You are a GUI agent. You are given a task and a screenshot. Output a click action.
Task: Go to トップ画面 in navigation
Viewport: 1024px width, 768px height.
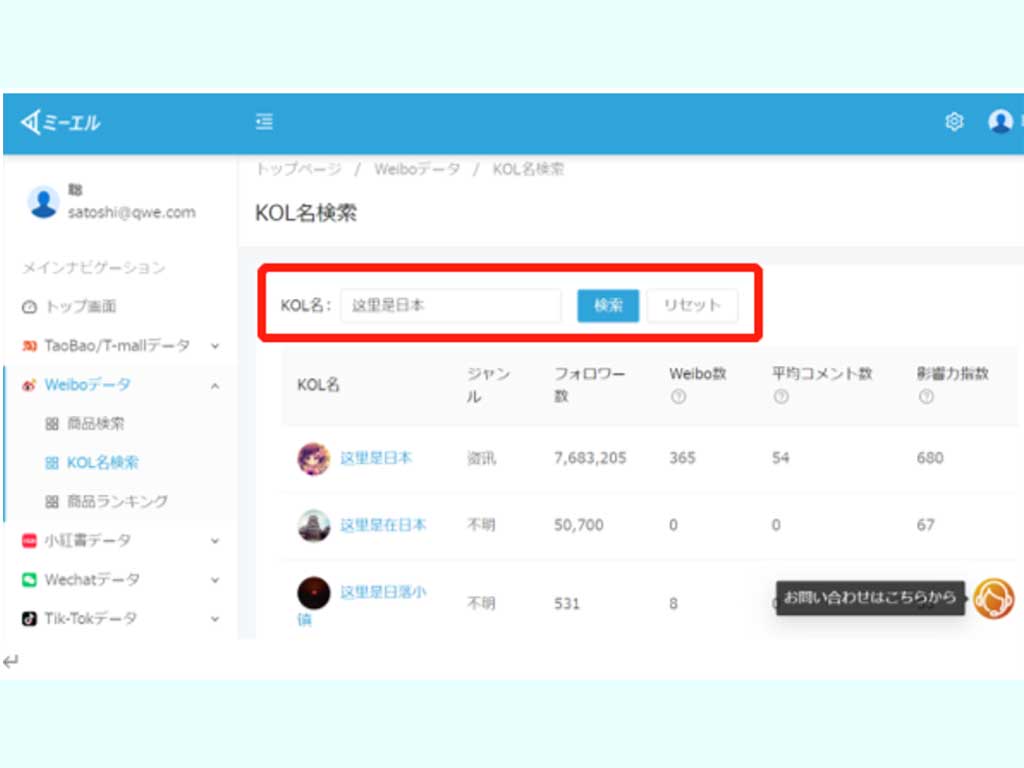click(x=80, y=307)
